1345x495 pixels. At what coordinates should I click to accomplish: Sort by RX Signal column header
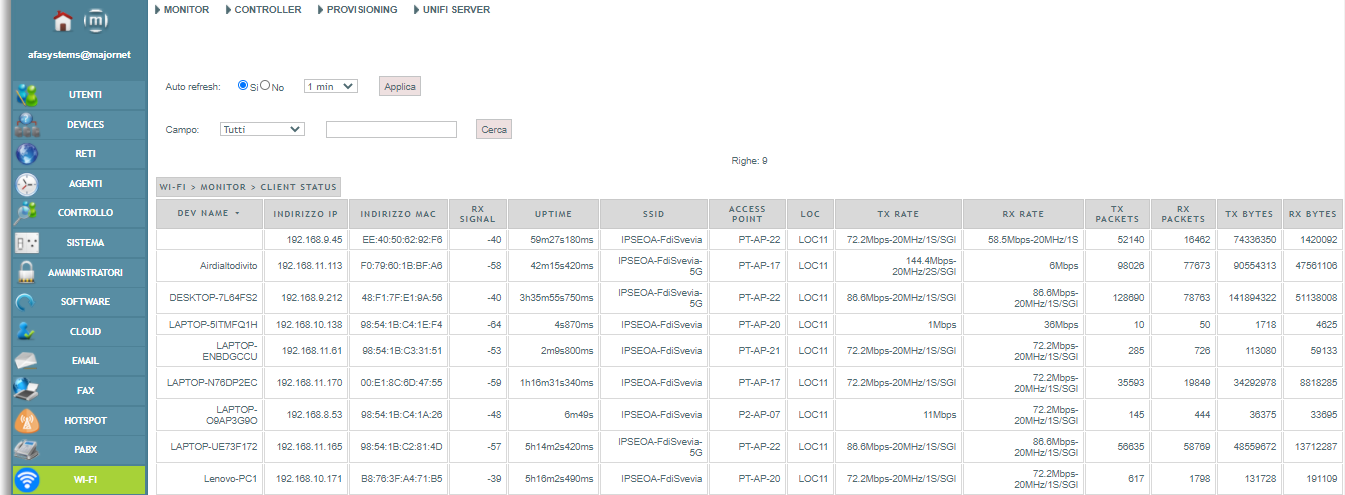[477, 214]
